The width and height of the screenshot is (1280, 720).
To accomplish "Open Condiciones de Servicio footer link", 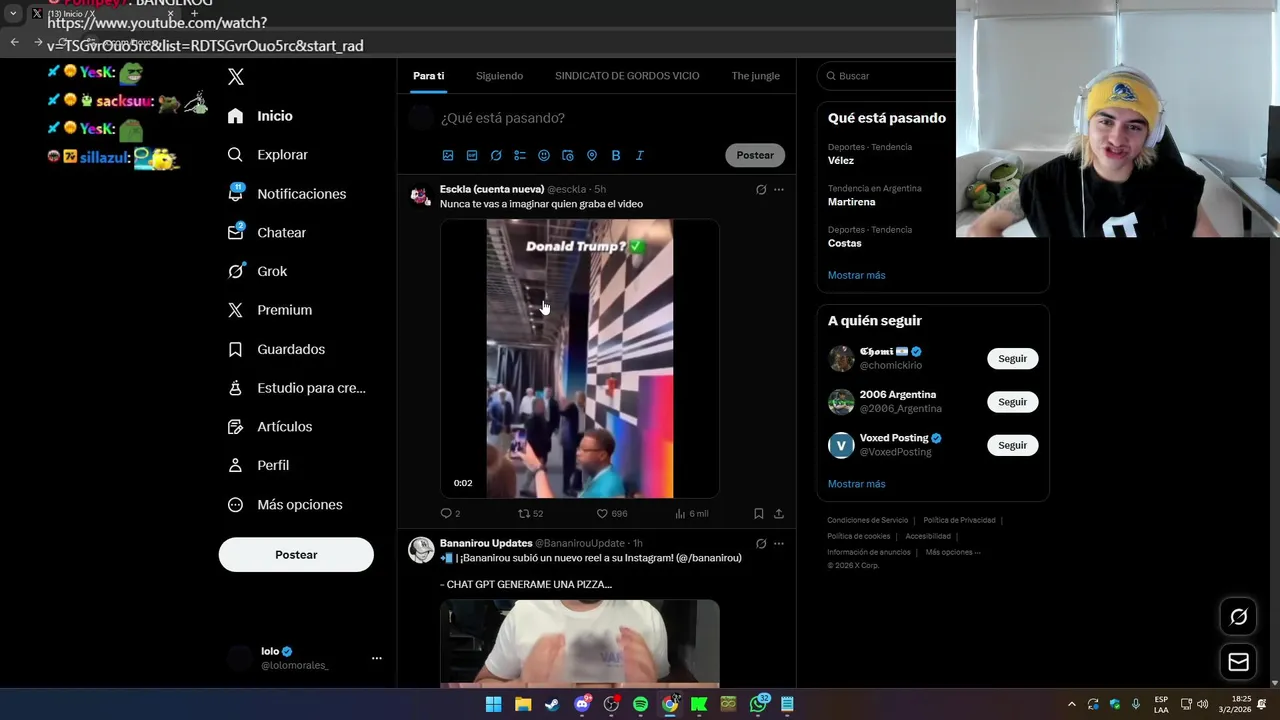I will 867,520.
